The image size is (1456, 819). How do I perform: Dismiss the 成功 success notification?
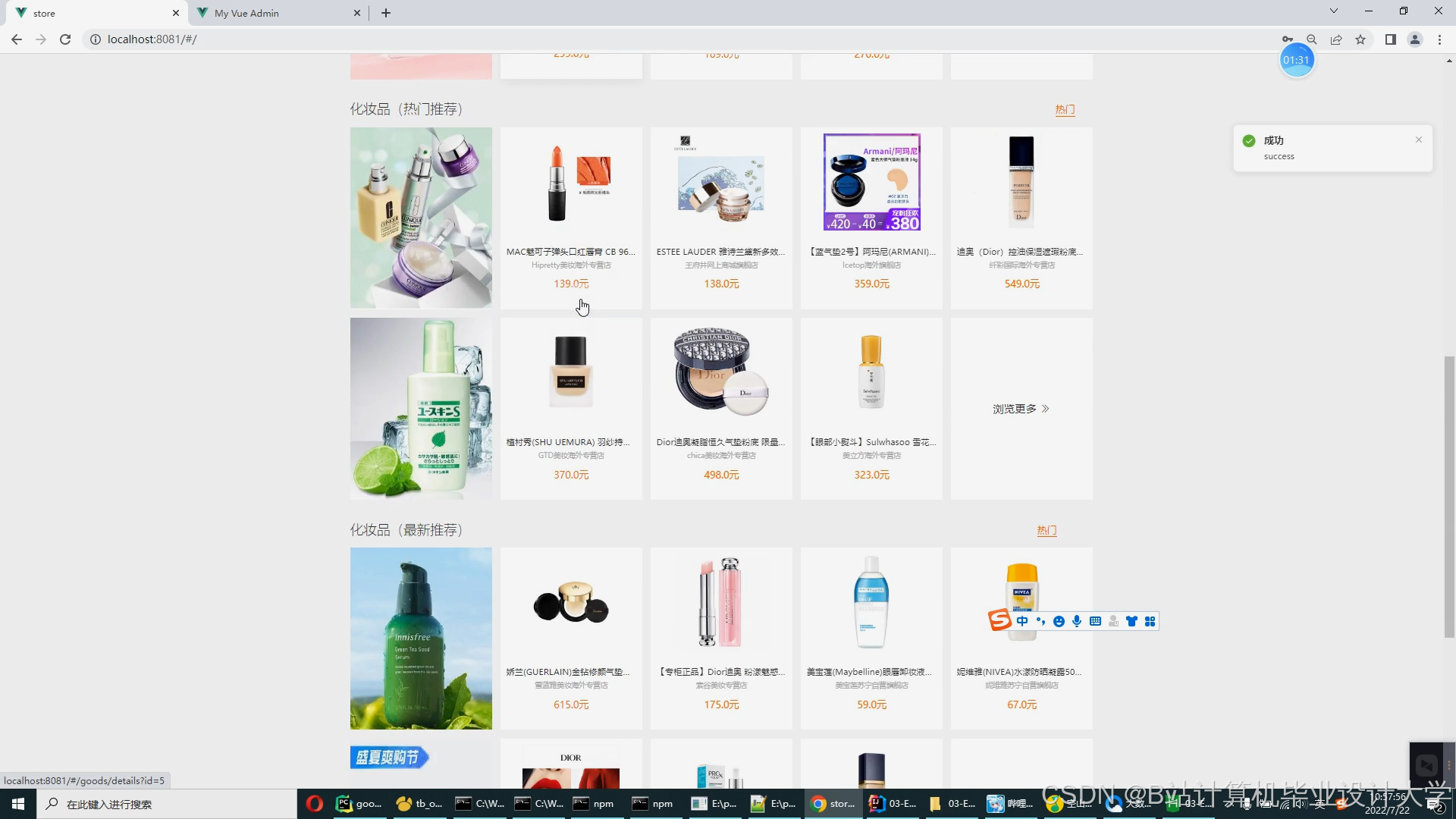(x=1418, y=140)
